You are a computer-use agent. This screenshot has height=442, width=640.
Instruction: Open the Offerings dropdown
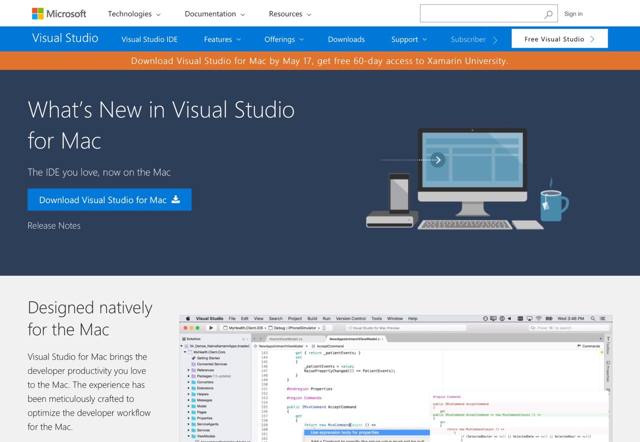(284, 39)
